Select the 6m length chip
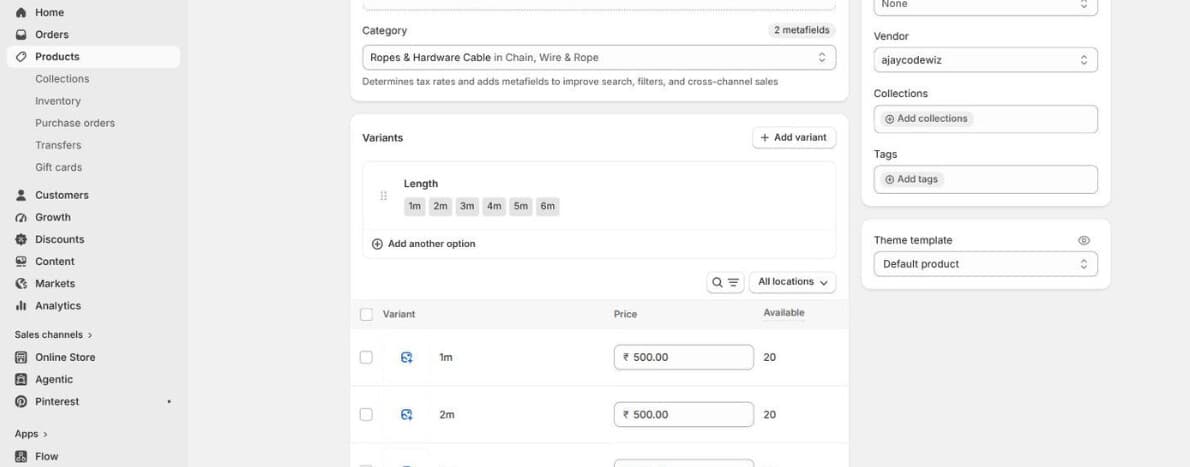This screenshot has height=467, width=1190. tap(547, 207)
